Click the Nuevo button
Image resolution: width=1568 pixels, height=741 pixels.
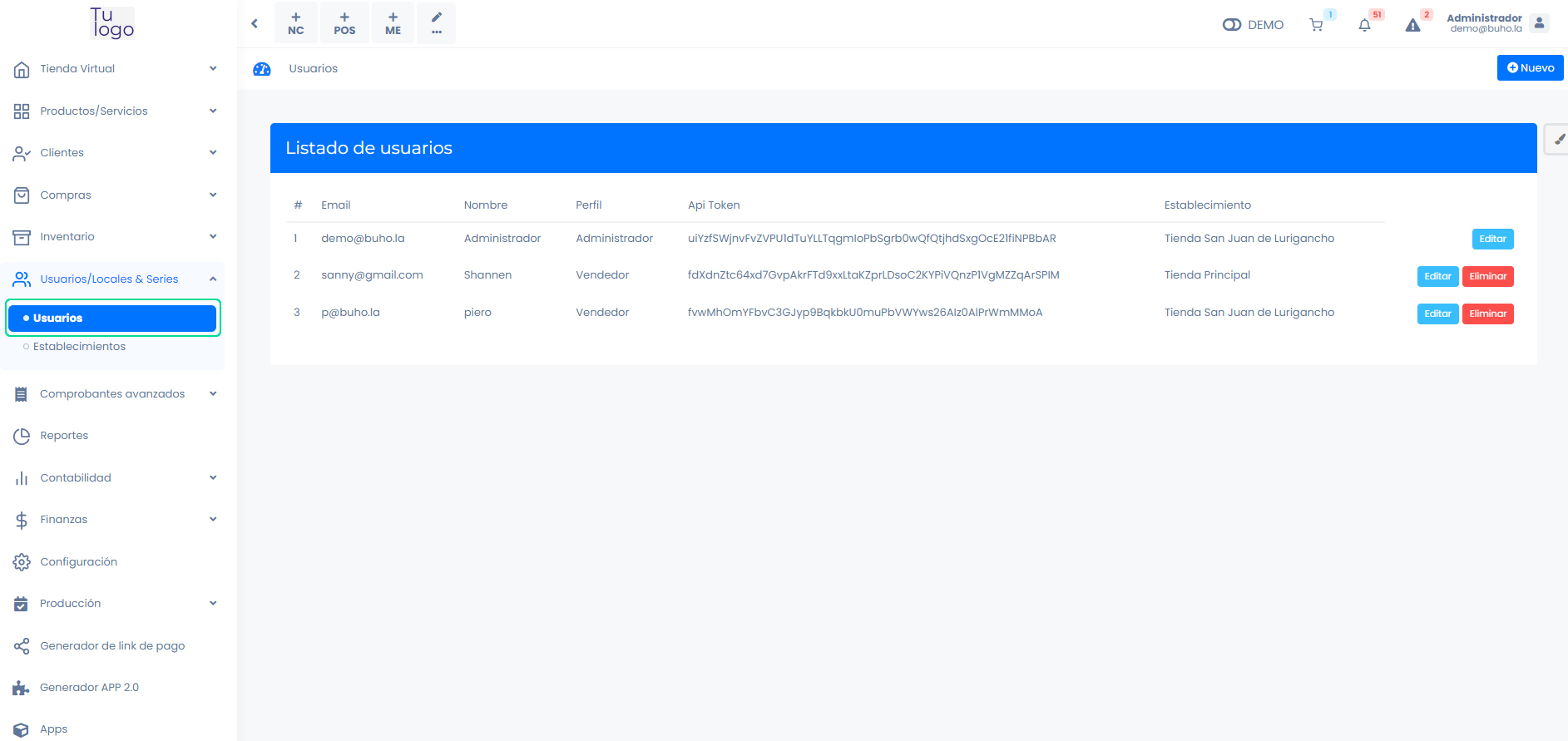point(1530,68)
